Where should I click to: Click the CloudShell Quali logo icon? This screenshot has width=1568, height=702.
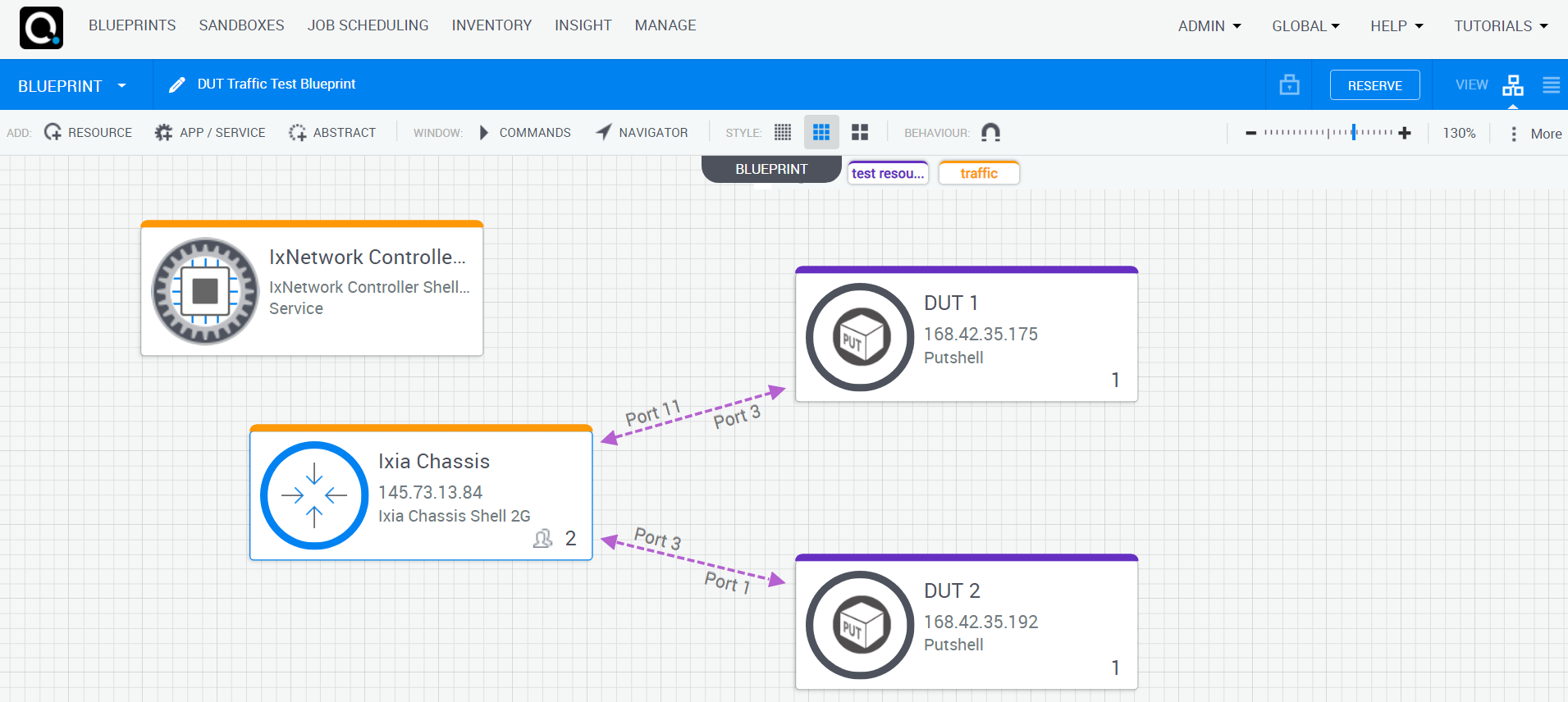(x=41, y=28)
